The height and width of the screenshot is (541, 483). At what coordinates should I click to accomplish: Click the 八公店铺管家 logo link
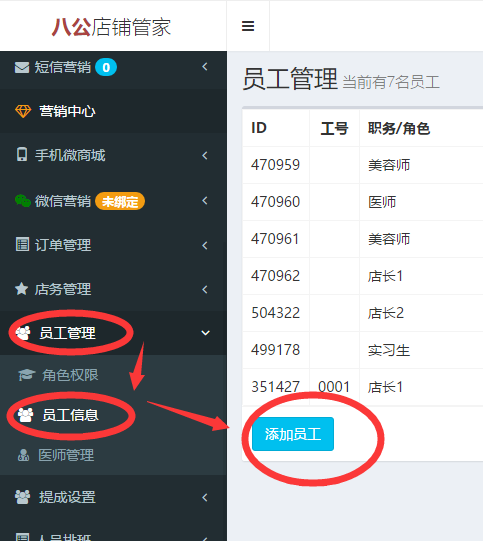[111, 27]
